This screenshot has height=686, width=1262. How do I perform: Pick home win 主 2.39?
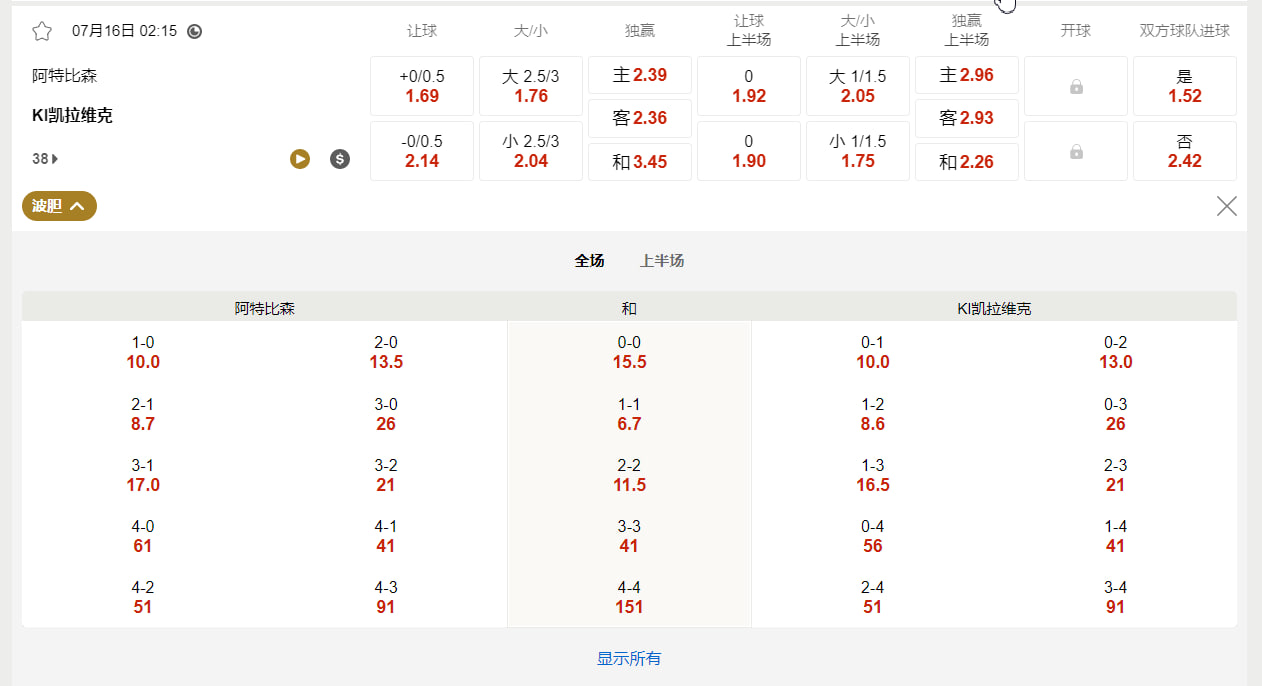pyautogui.click(x=640, y=75)
